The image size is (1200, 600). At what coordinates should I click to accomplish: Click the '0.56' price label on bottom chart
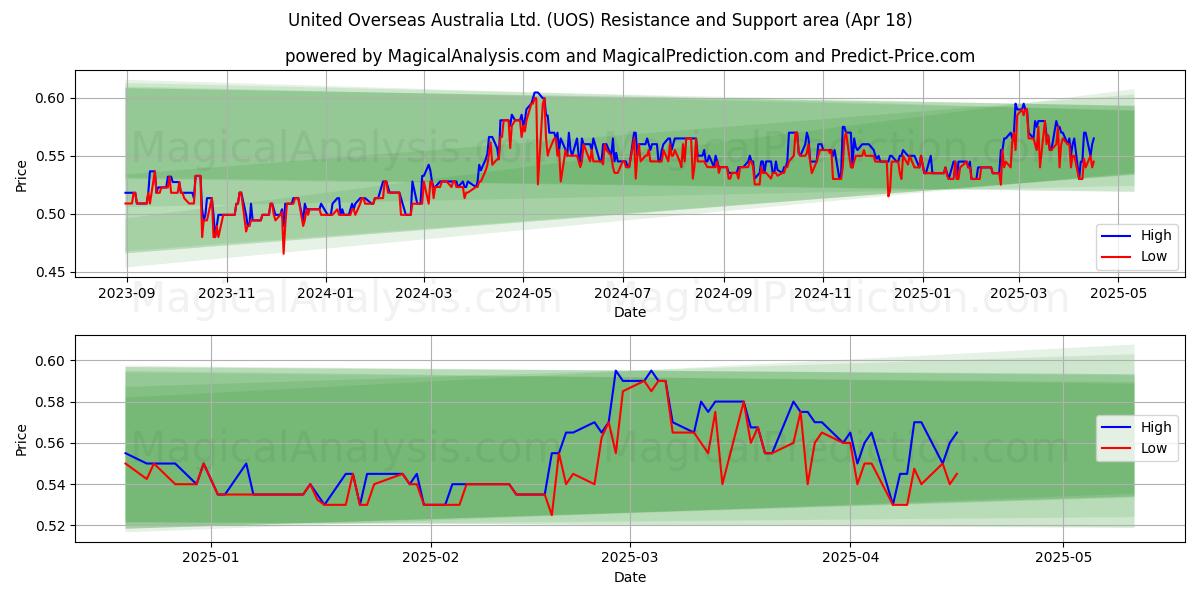click(52, 443)
